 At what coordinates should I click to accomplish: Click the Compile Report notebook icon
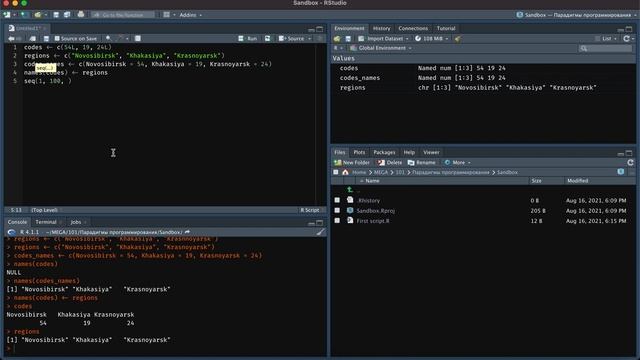(x=138, y=38)
